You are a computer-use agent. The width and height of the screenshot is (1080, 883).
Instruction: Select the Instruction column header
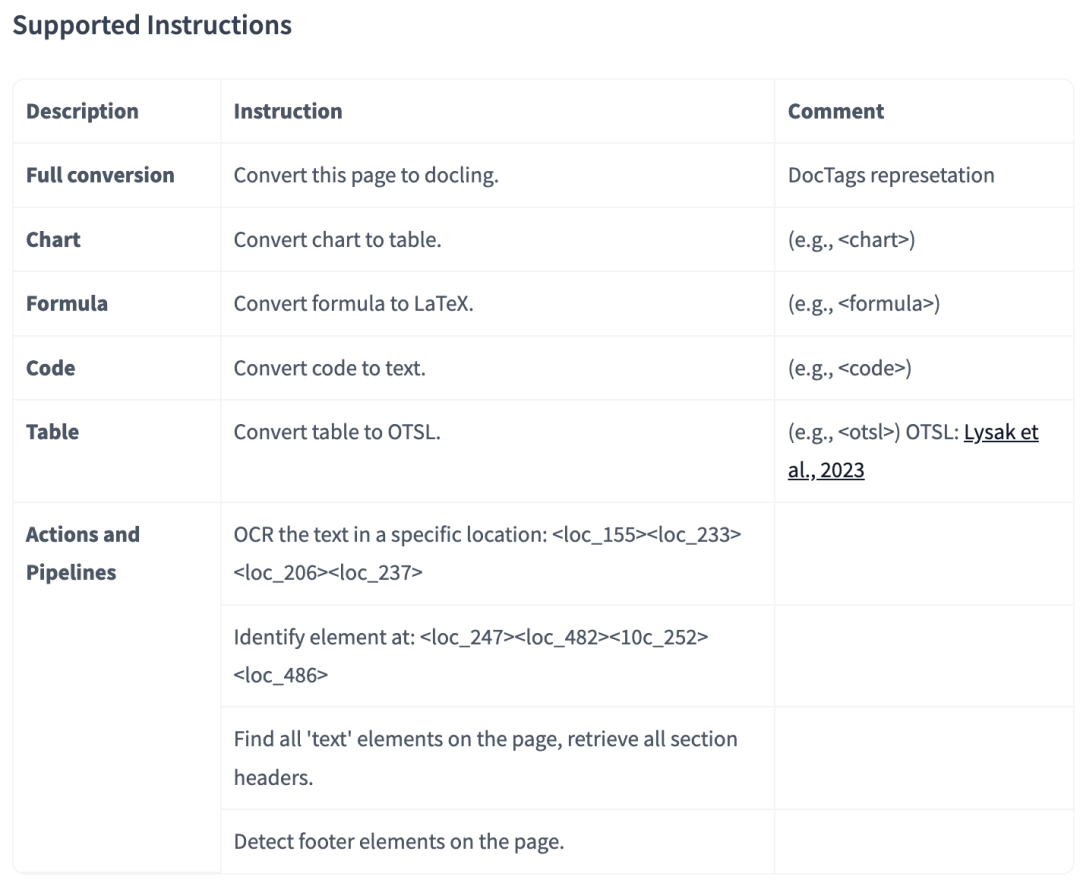click(288, 111)
